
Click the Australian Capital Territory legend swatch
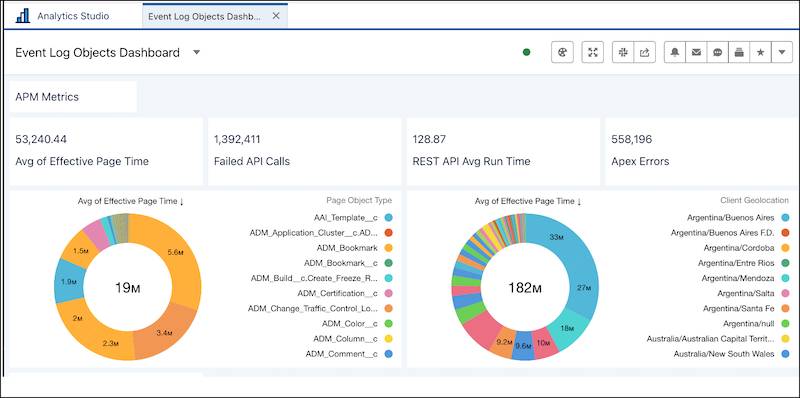785,339
